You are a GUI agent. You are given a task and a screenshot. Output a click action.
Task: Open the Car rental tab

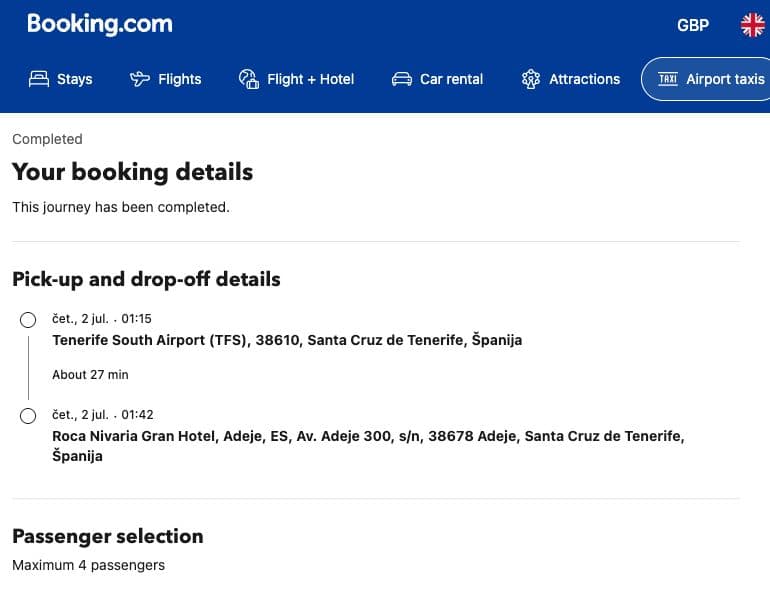click(438, 79)
